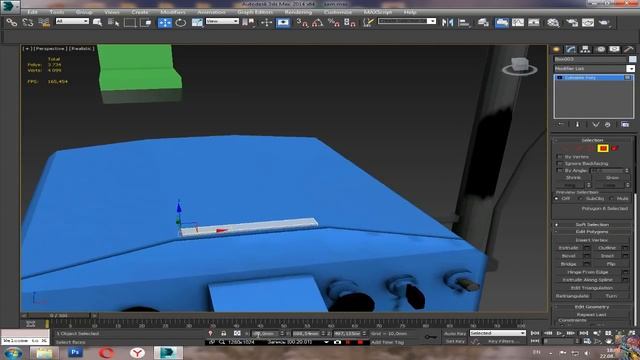
Task: Switch to the Create command panel tab
Action: (x=556, y=49)
